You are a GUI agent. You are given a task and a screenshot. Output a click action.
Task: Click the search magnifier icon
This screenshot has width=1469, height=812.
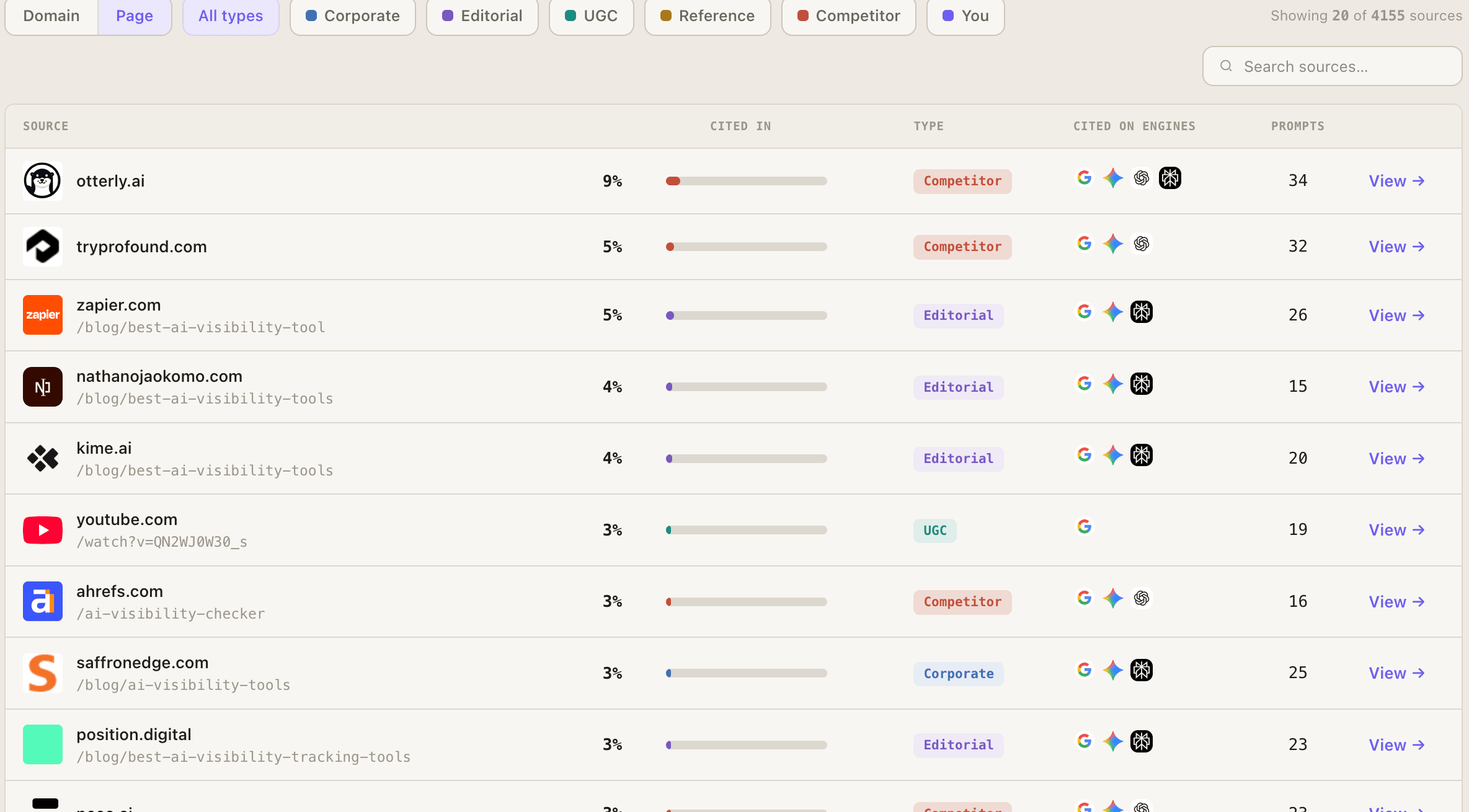pos(1226,66)
